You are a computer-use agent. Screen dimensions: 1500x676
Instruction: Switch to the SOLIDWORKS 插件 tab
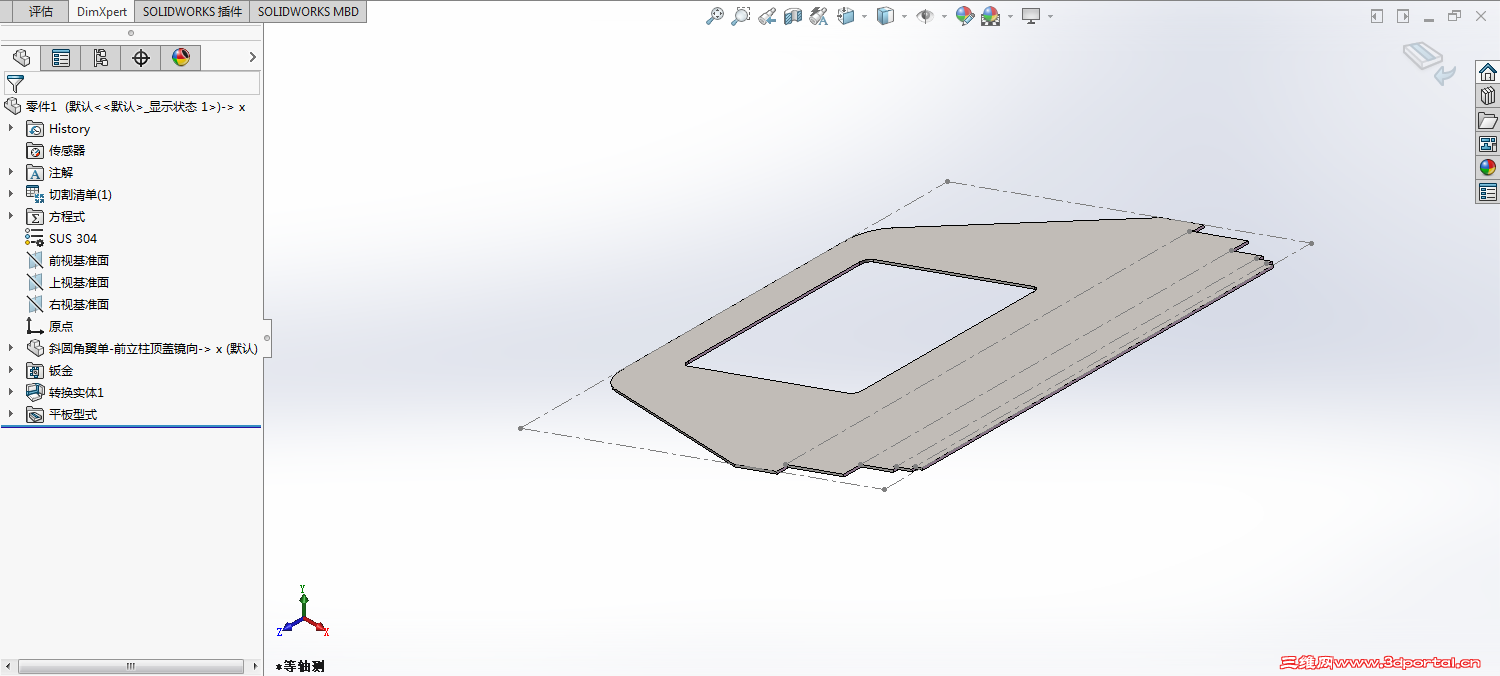[192, 12]
